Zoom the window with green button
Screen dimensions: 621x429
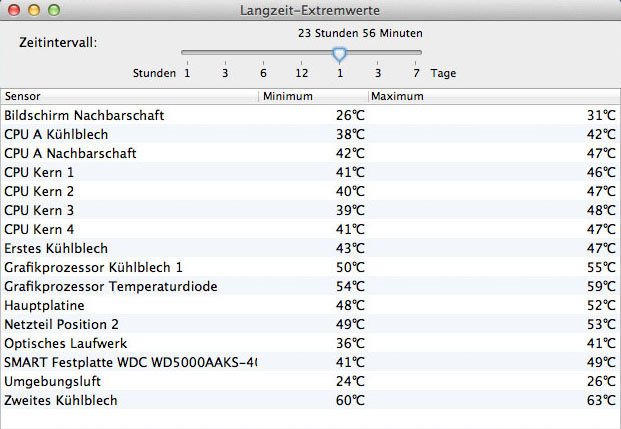[x=54, y=10]
